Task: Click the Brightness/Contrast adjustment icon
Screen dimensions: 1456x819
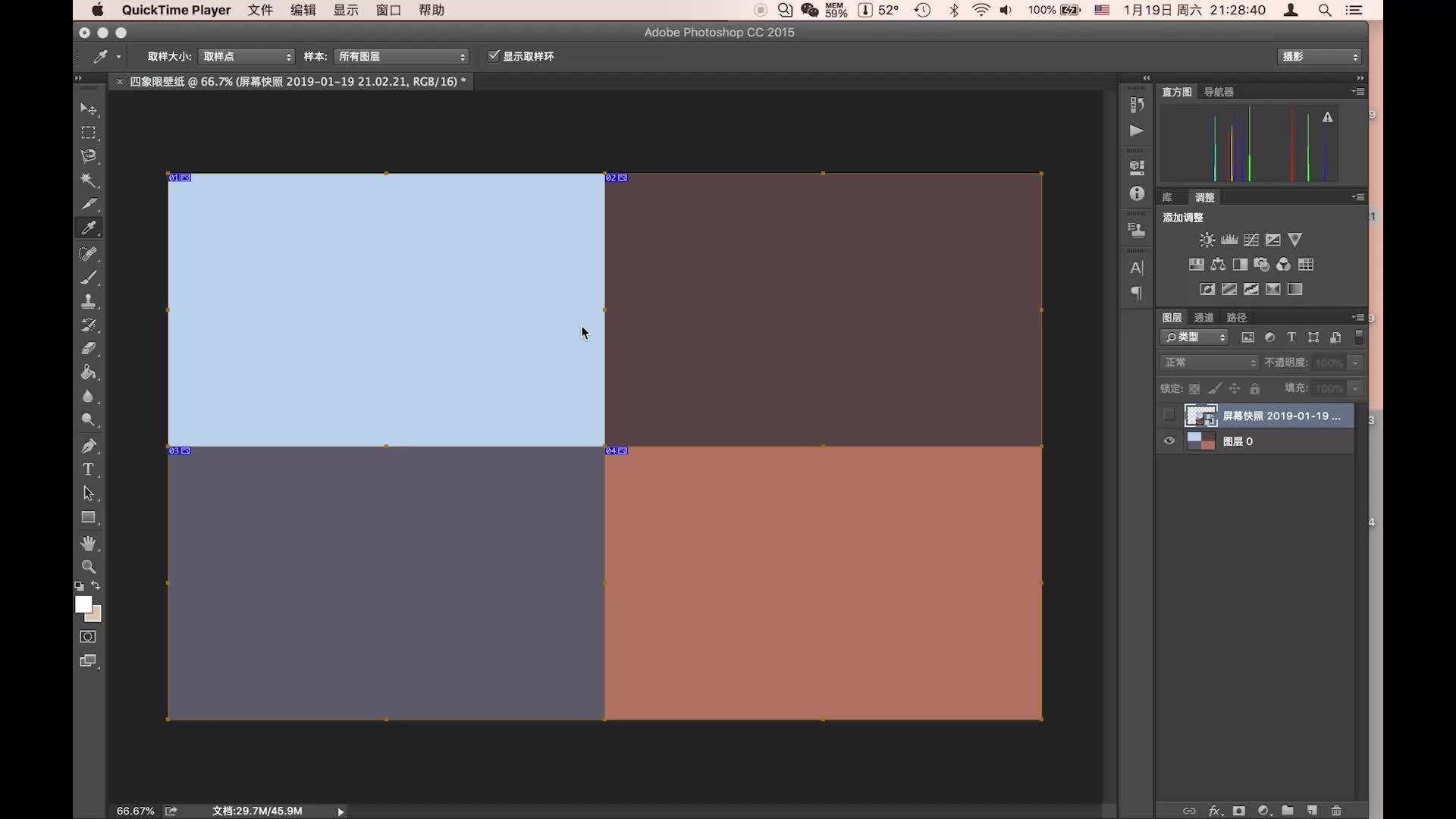Action: (1207, 240)
